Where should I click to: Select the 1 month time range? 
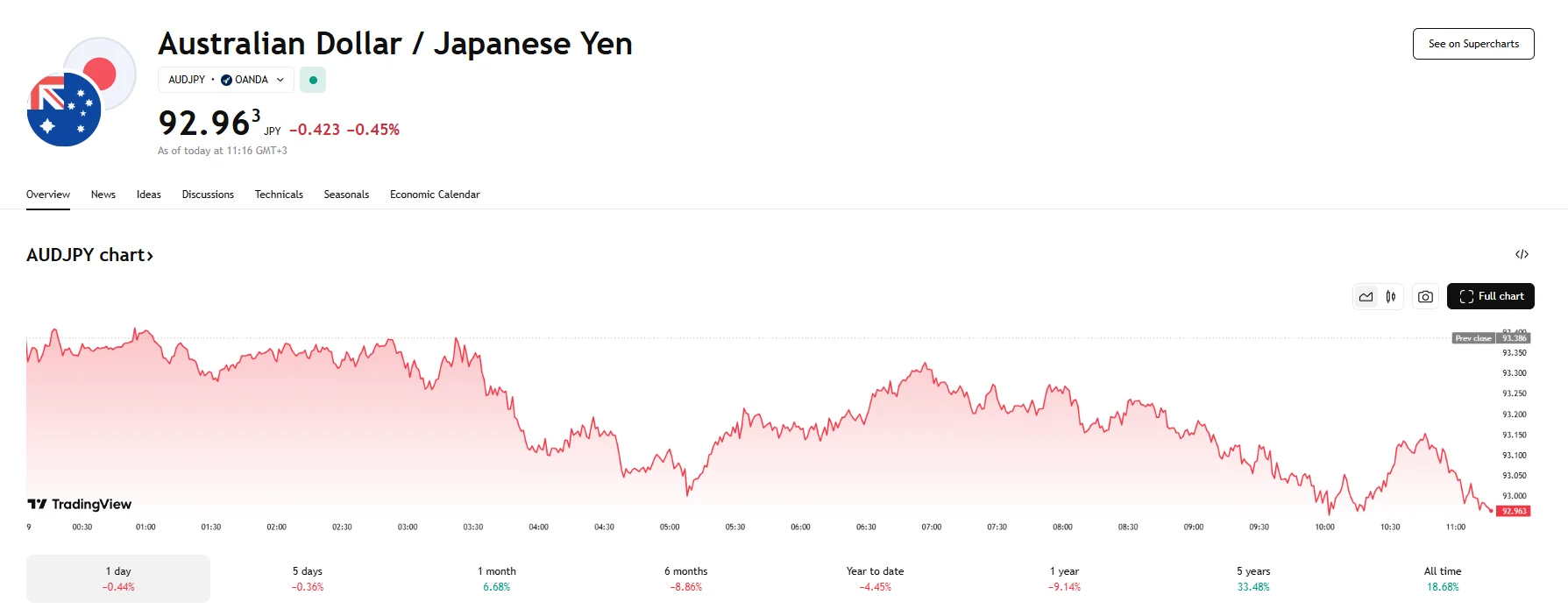tap(497, 578)
